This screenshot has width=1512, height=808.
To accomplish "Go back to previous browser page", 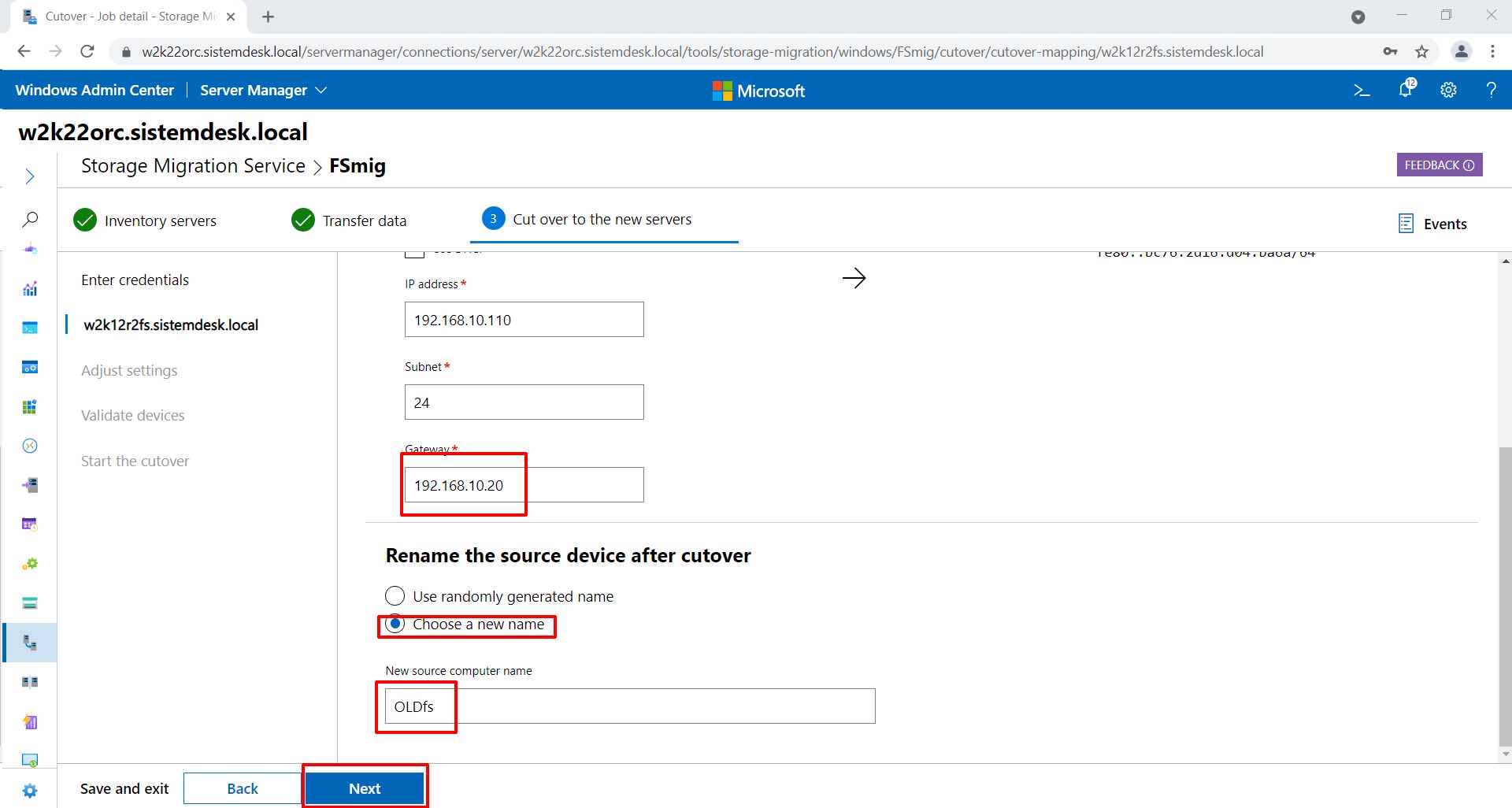I will tap(24, 52).
